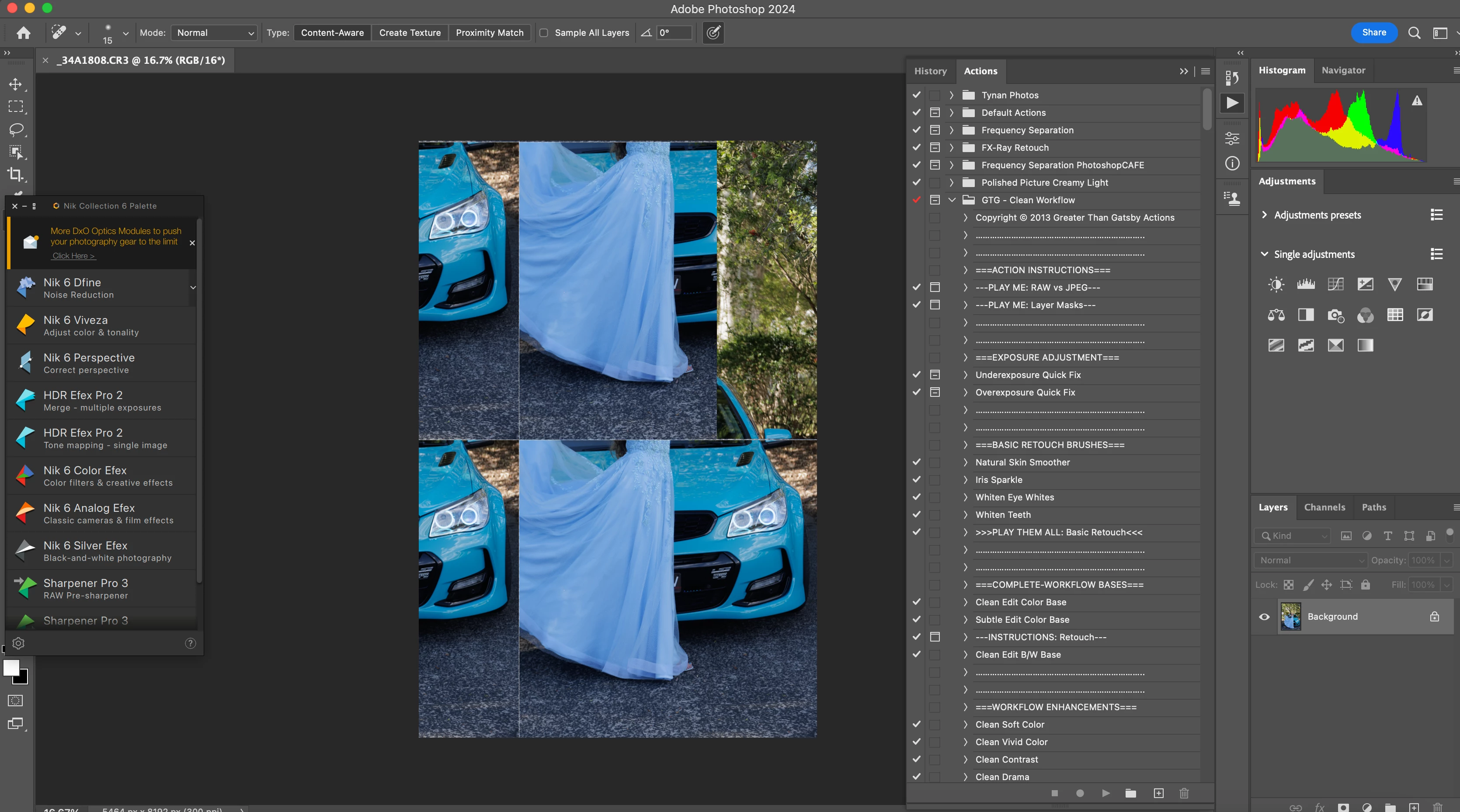Viewport: 1460px width, 812px height.
Task: Enable Sample All Layers checkbox
Action: coord(543,33)
